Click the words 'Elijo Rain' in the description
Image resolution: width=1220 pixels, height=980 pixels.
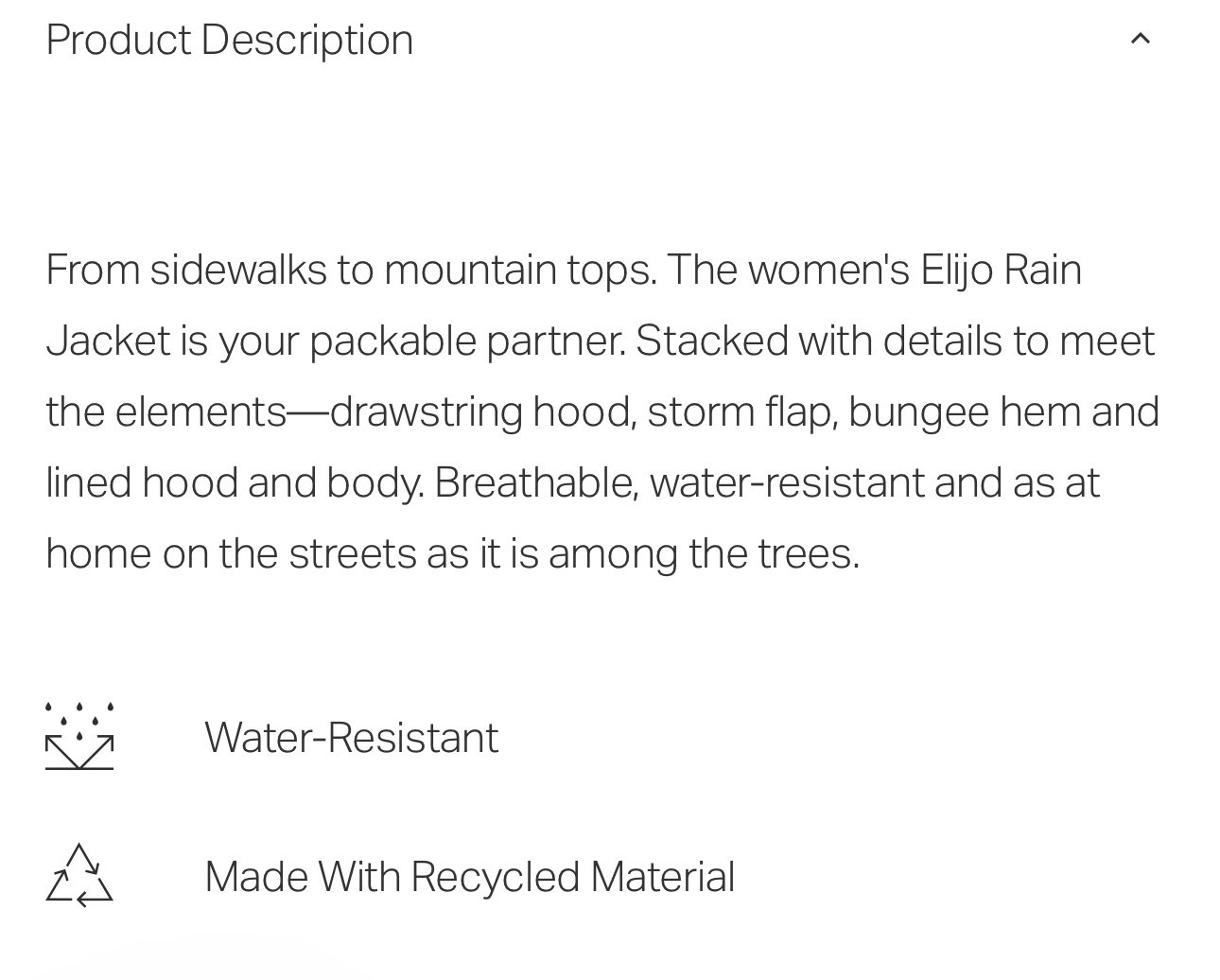(x=1002, y=271)
